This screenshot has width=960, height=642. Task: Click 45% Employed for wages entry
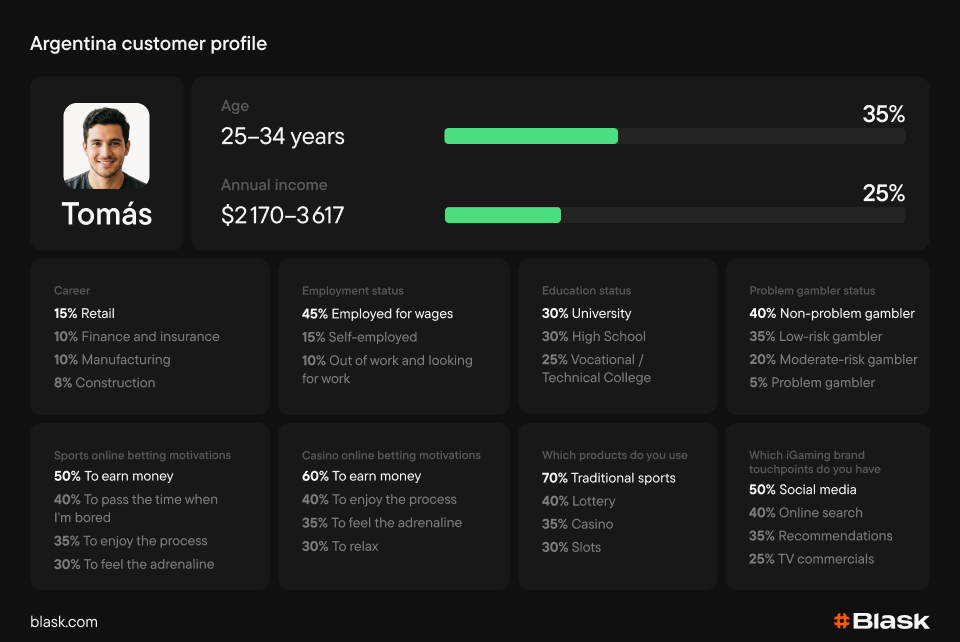click(x=377, y=314)
